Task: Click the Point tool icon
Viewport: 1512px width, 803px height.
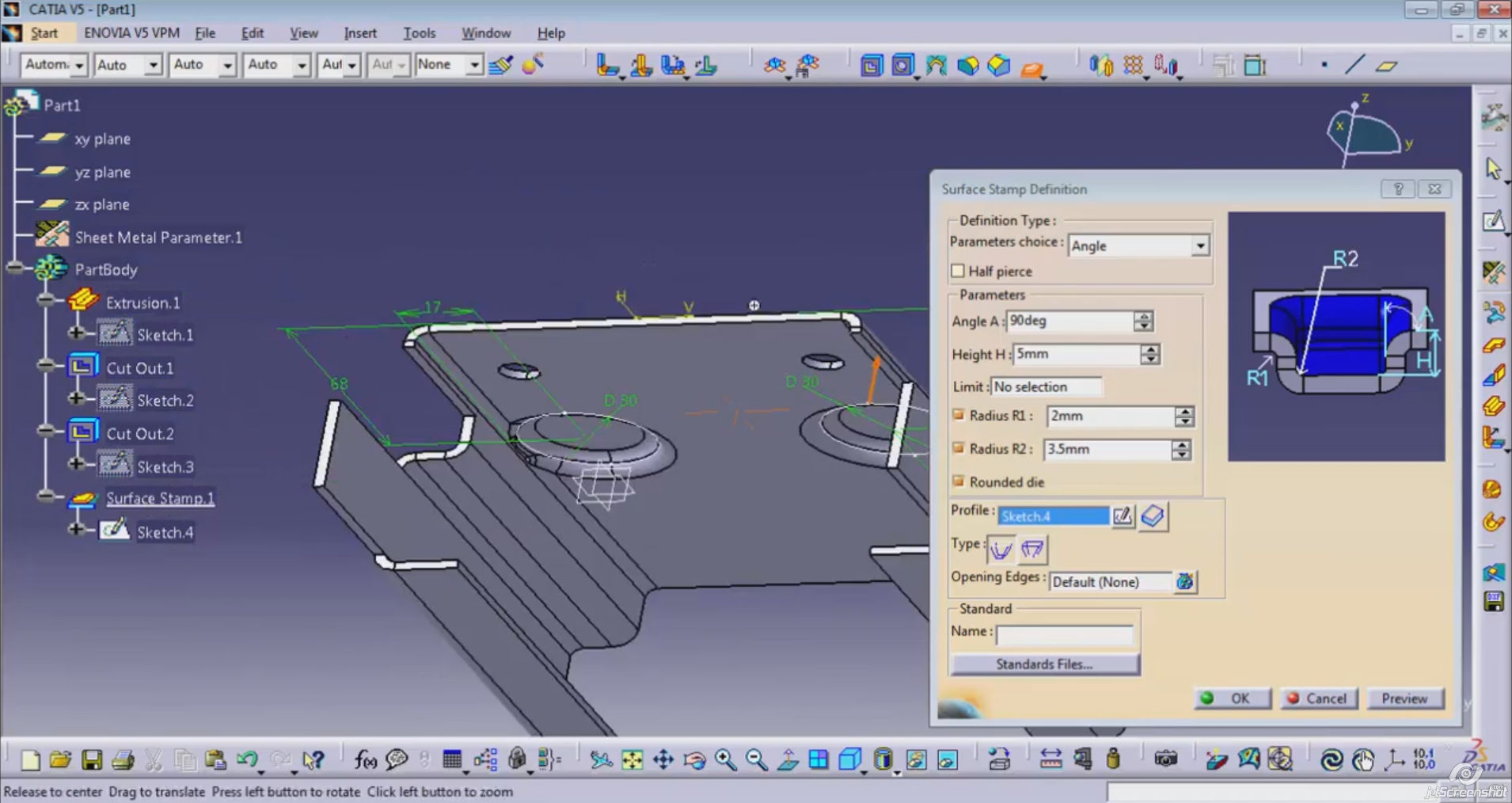Action: 1324,65
